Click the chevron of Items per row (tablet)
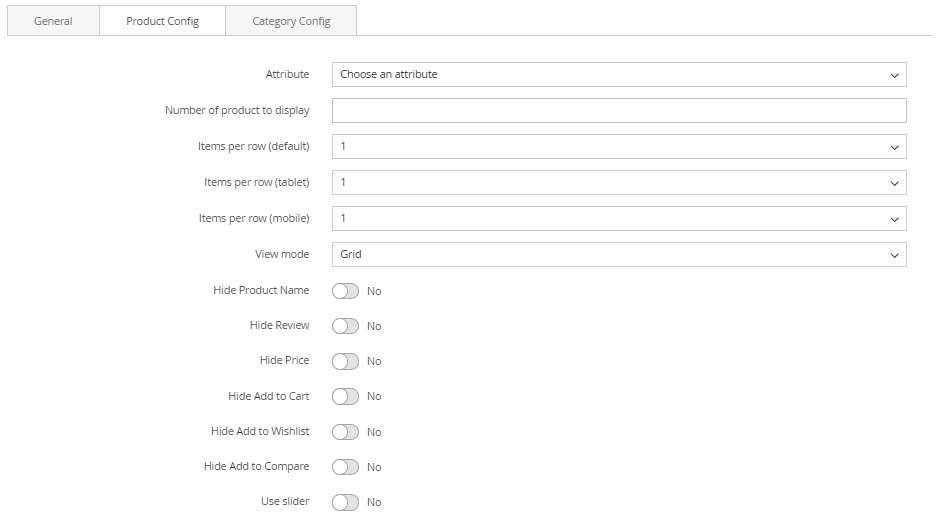Image resolution: width=943 pixels, height=531 pixels. (x=894, y=183)
